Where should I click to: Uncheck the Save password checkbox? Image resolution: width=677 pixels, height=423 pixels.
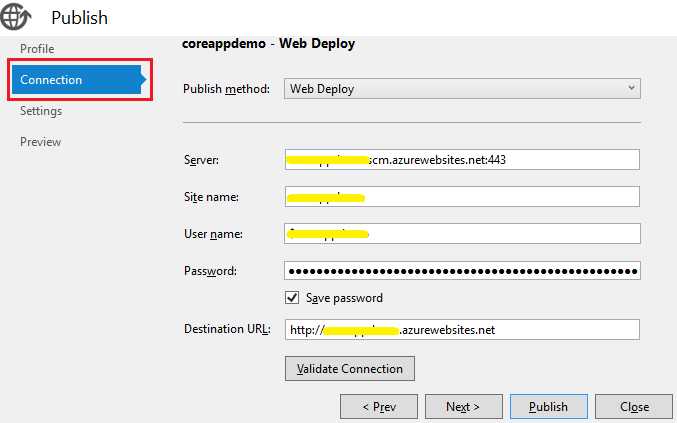(x=292, y=297)
